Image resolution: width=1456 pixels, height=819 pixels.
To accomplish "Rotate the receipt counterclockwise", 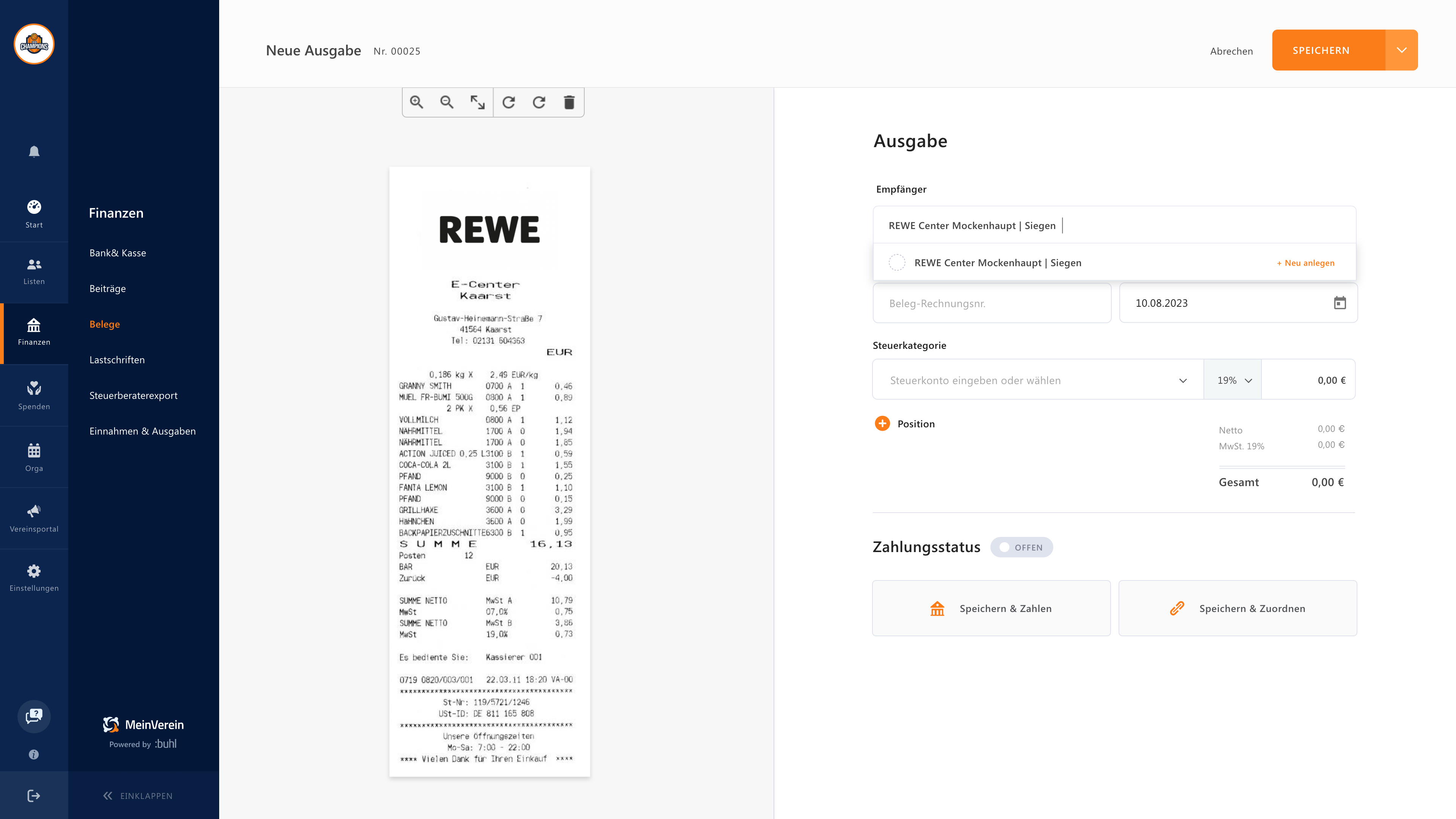I will point(509,102).
